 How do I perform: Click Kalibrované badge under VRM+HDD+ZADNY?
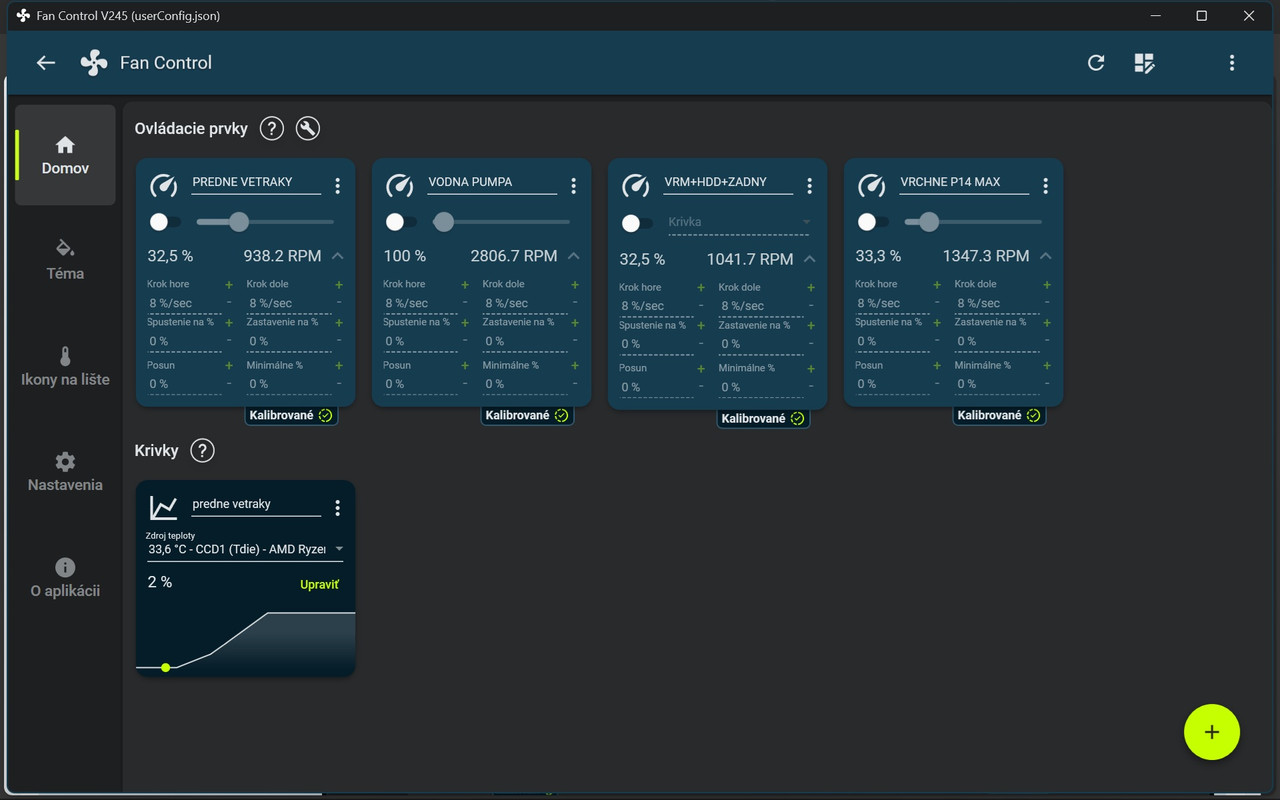tap(763, 418)
